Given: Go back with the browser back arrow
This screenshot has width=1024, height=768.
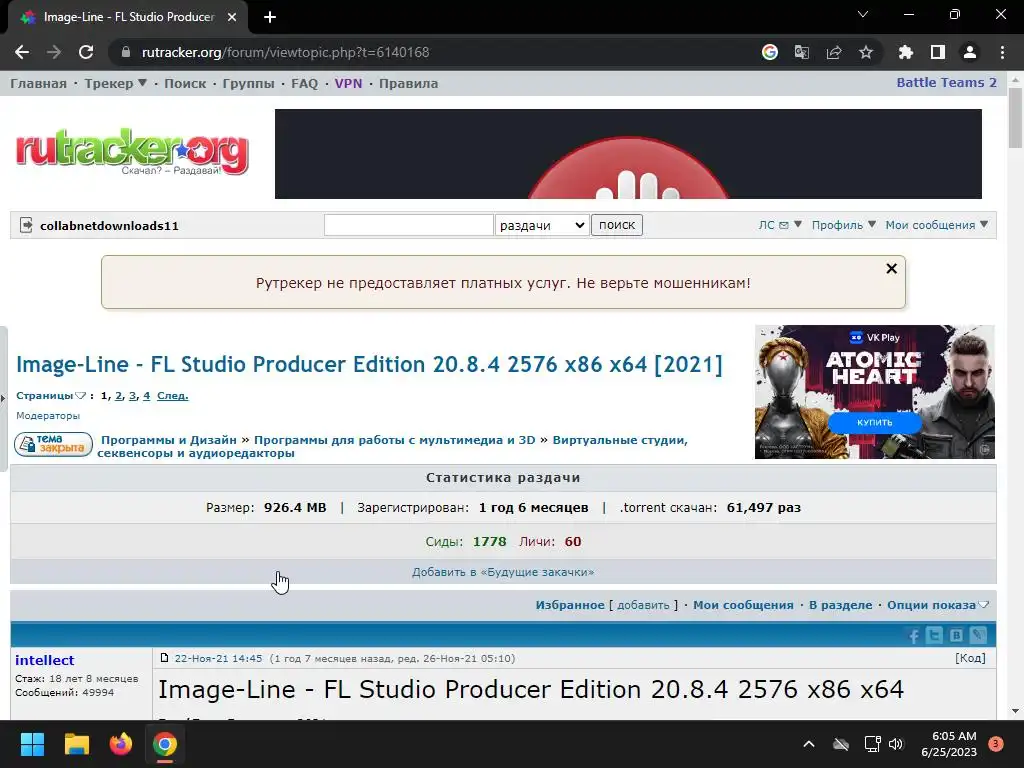Looking at the screenshot, I should tap(22, 52).
